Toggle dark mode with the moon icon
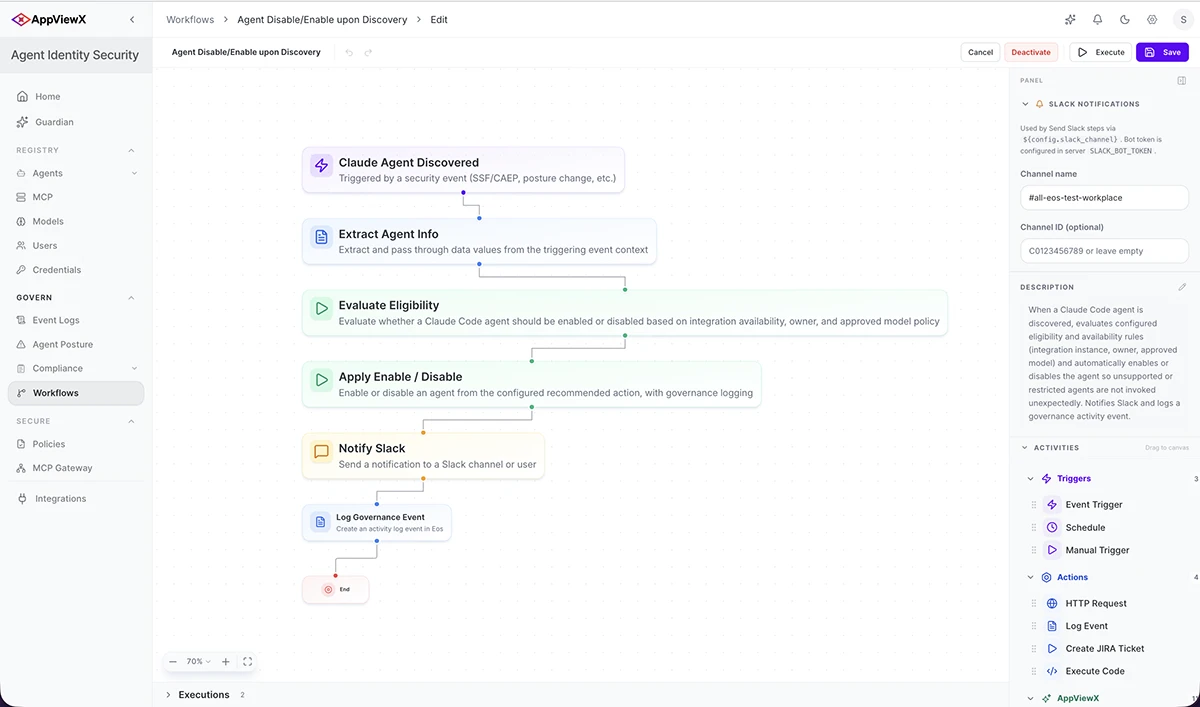Screen dimensions: 1200x707 (x=1125, y=20)
